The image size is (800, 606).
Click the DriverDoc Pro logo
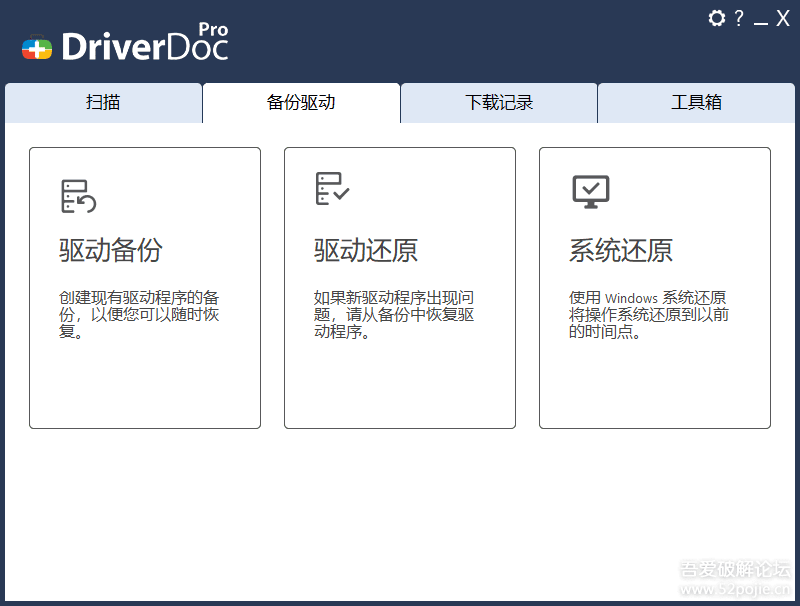pos(125,42)
